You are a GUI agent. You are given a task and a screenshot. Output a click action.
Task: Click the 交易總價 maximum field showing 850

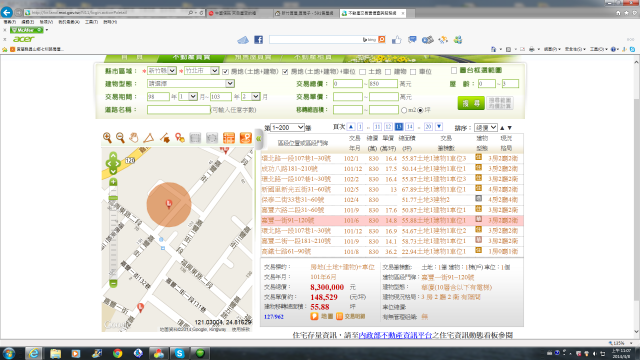(x=383, y=84)
